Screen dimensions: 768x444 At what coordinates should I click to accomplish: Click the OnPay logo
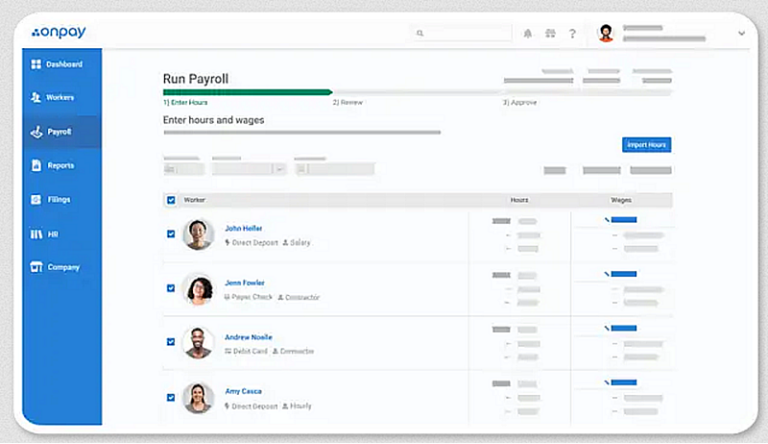point(59,32)
